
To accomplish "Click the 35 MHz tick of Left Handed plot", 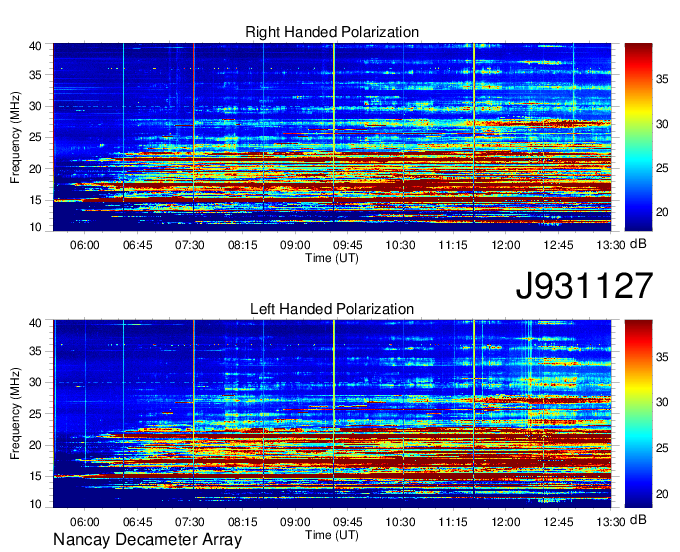I will pos(35,351).
